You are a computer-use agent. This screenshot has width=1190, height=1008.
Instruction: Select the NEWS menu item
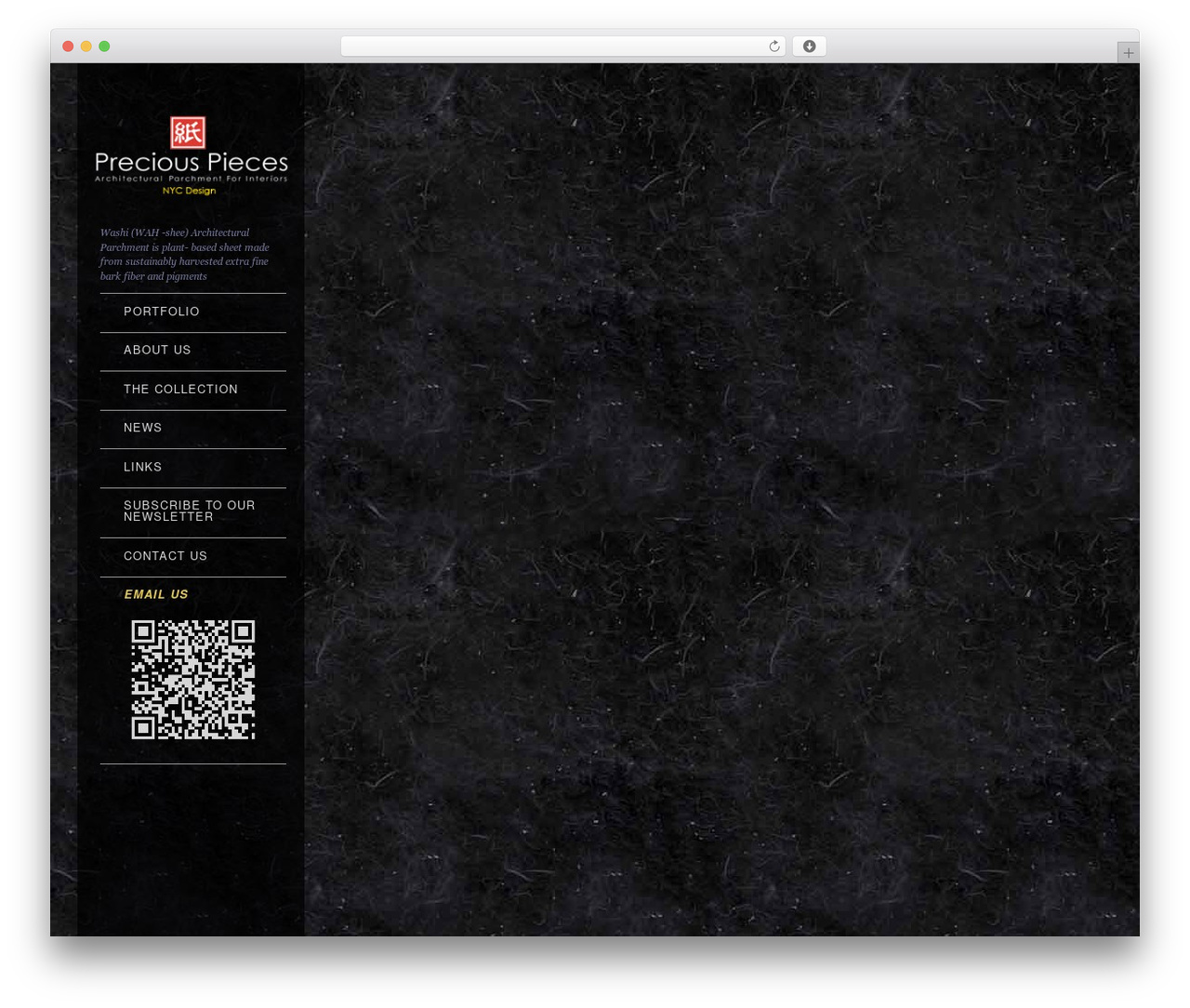(x=143, y=428)
